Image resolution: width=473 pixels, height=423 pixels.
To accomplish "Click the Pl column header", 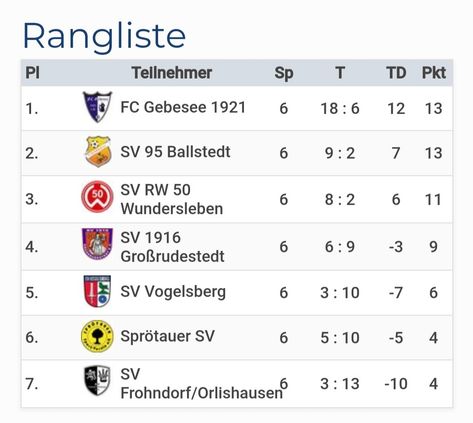I will coord(33,73).
